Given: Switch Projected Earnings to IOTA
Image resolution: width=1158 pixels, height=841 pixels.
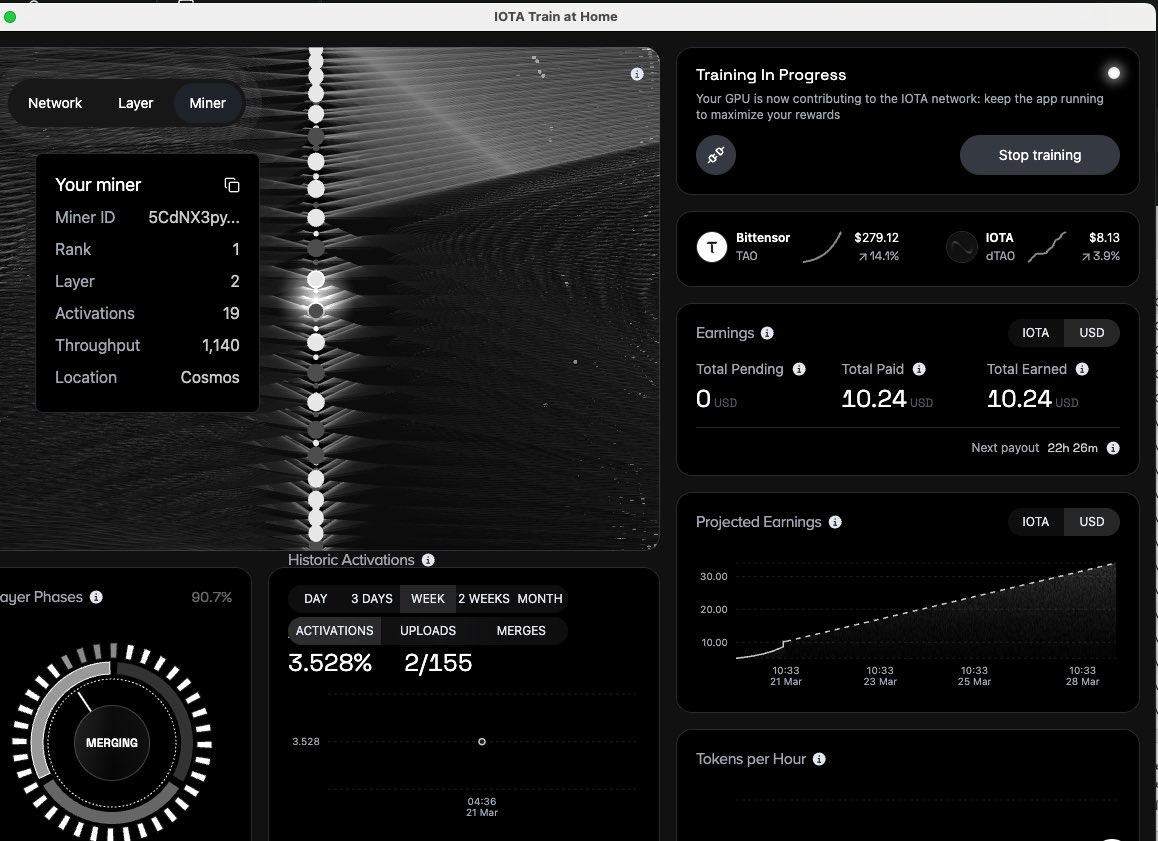Looking at the screenshot, I should (x=1035, y=522).
